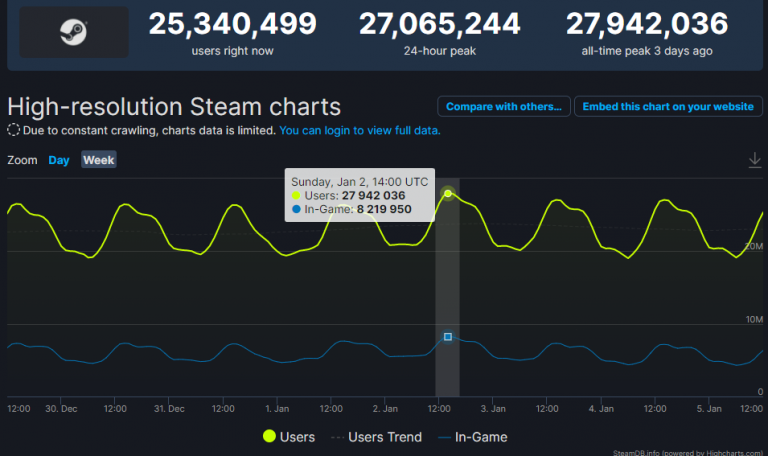Click the yellow Users legend circle icon
Viewport: 768px width, 456px height.
click(x=269, y=437)
